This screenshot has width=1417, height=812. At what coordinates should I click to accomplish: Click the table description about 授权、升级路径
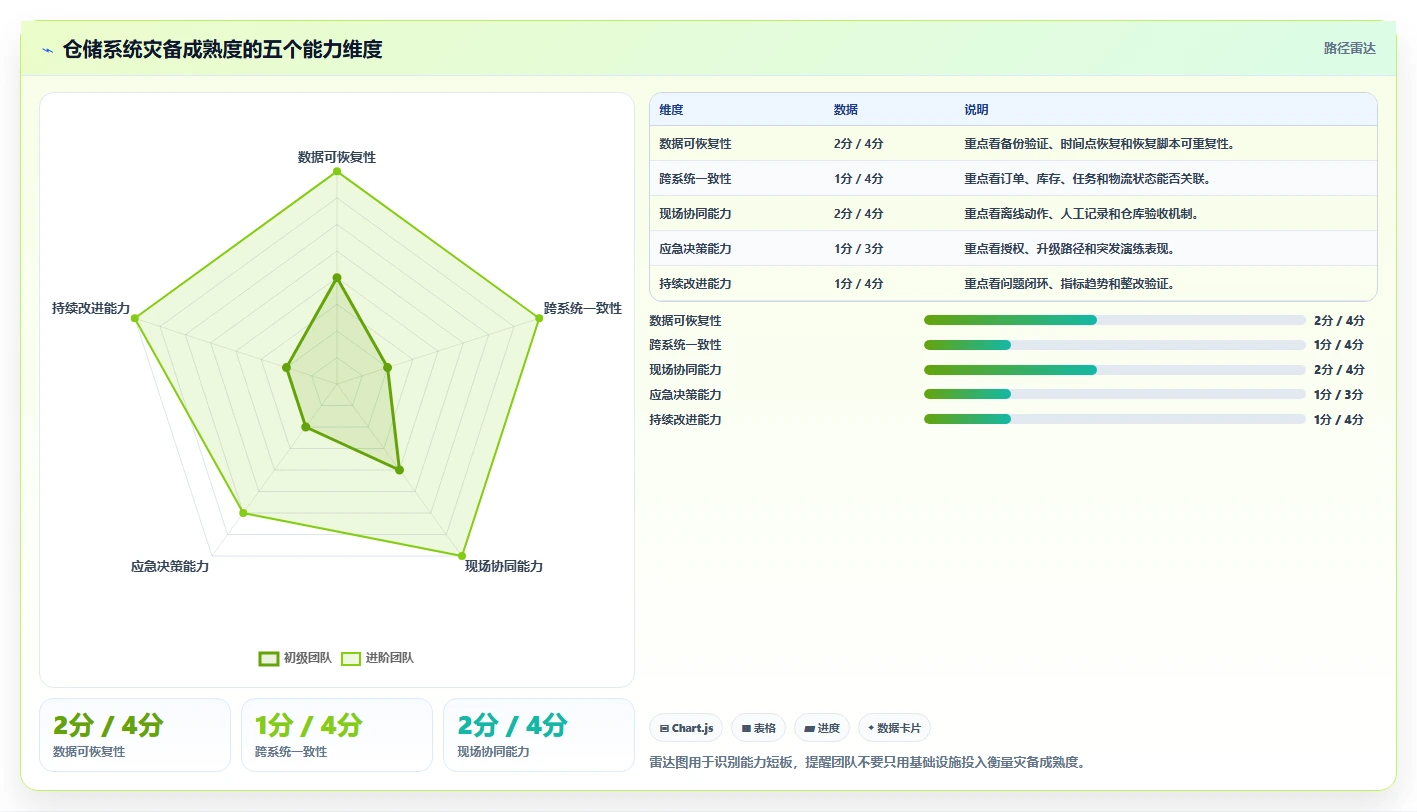tap(1069, 249)
